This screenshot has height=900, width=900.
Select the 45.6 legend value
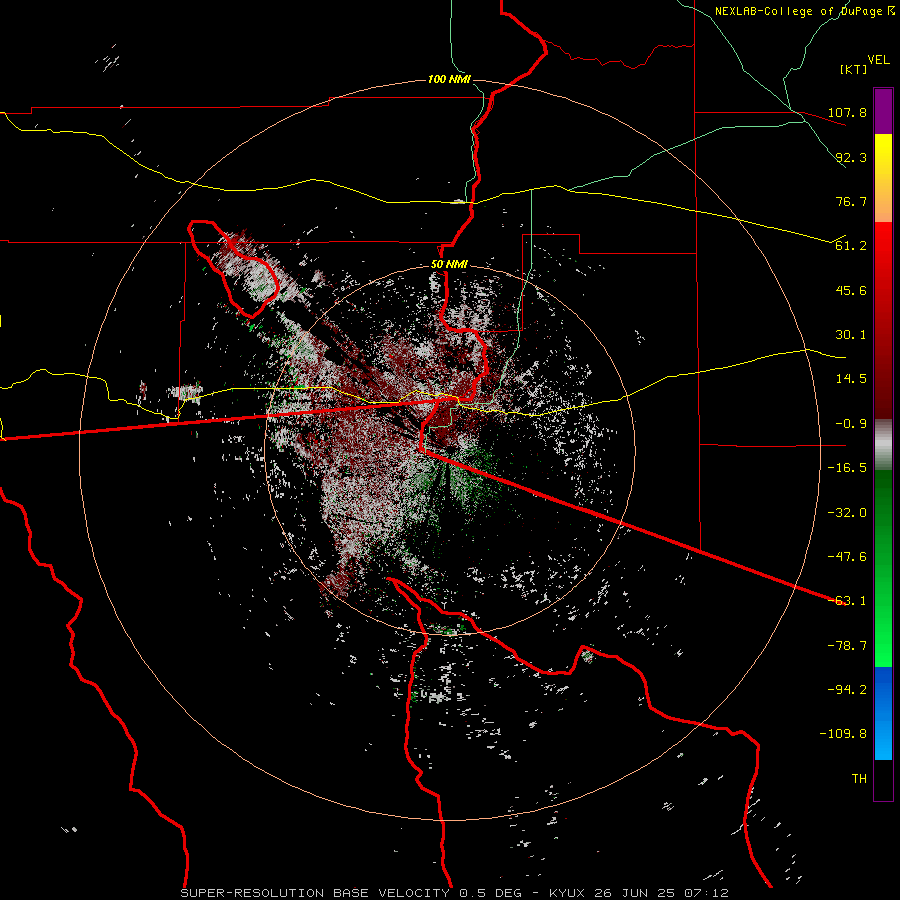pos(851,290)
